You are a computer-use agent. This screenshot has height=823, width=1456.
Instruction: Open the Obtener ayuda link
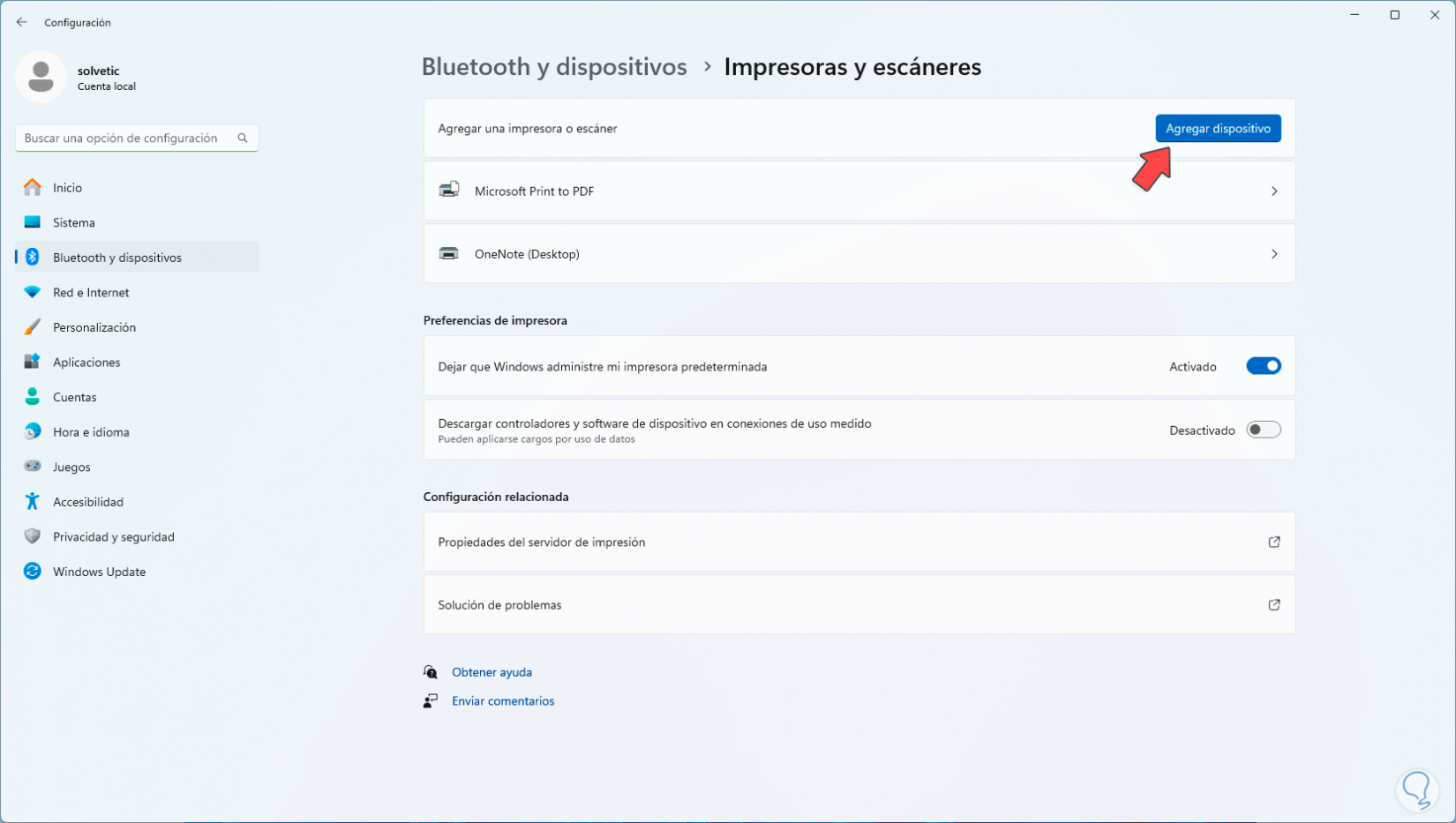coord(492,671)
